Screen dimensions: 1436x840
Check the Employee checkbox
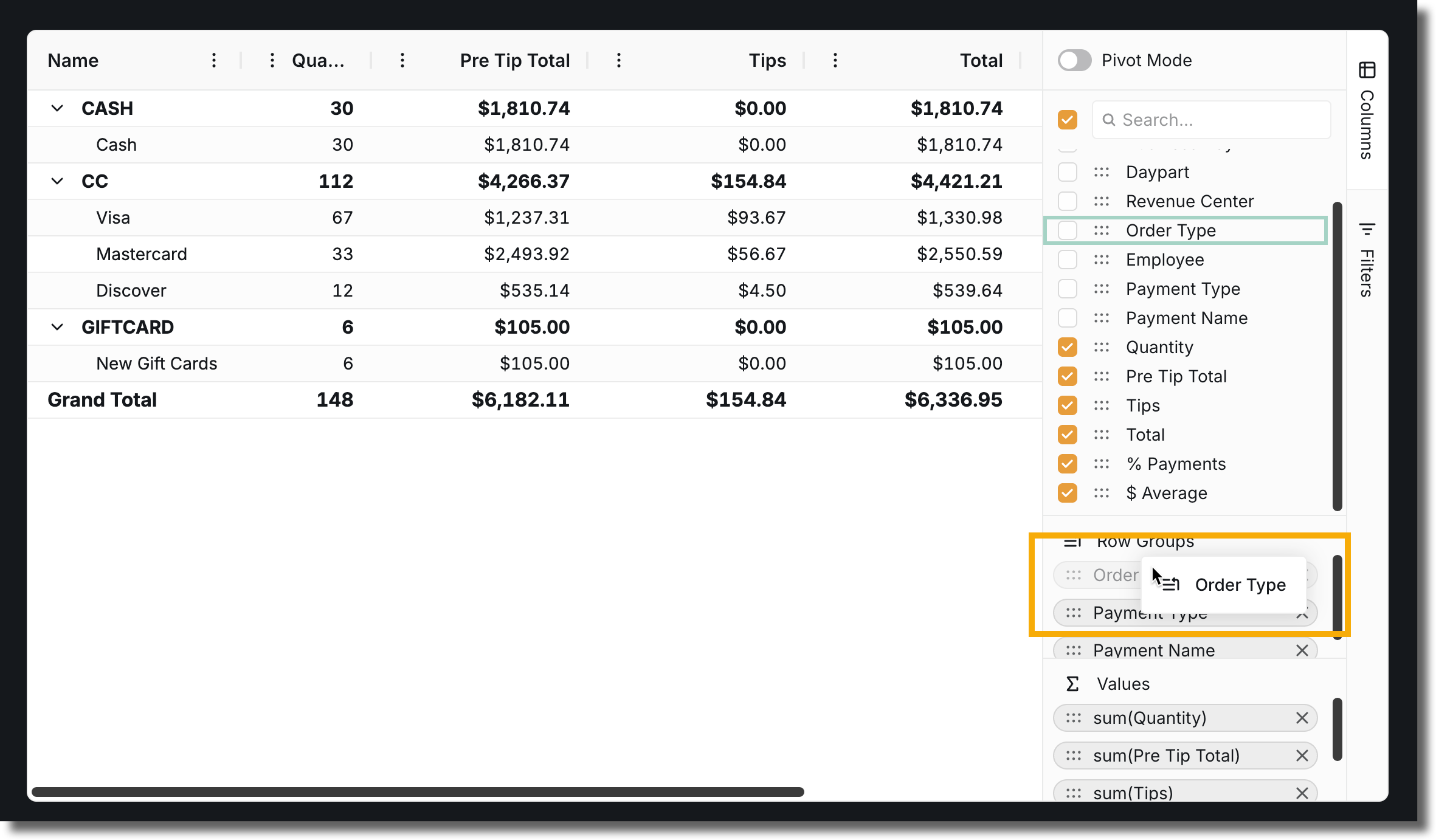pos(1067,260)
